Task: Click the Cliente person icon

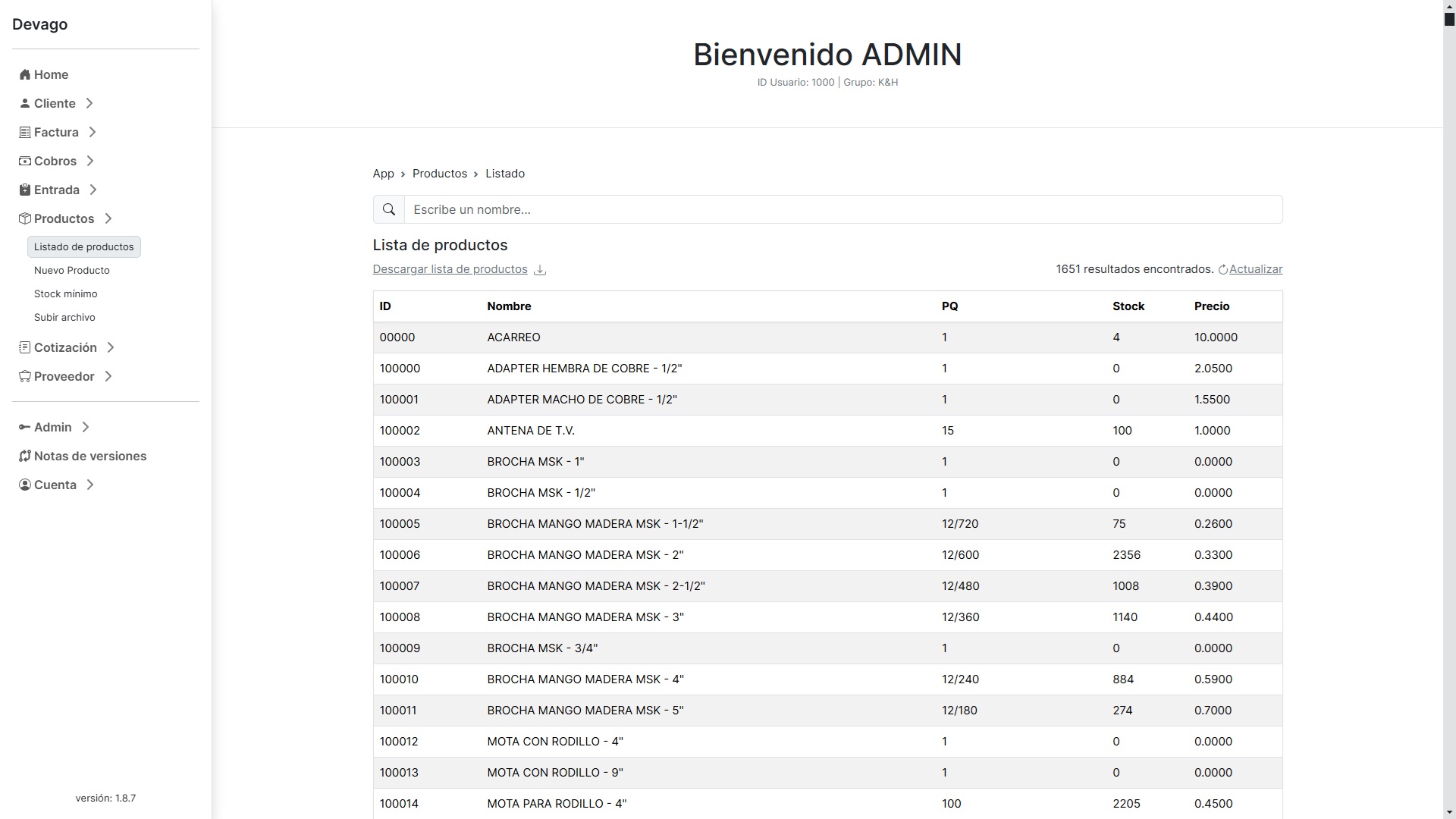Action: (x=25, y=103)
